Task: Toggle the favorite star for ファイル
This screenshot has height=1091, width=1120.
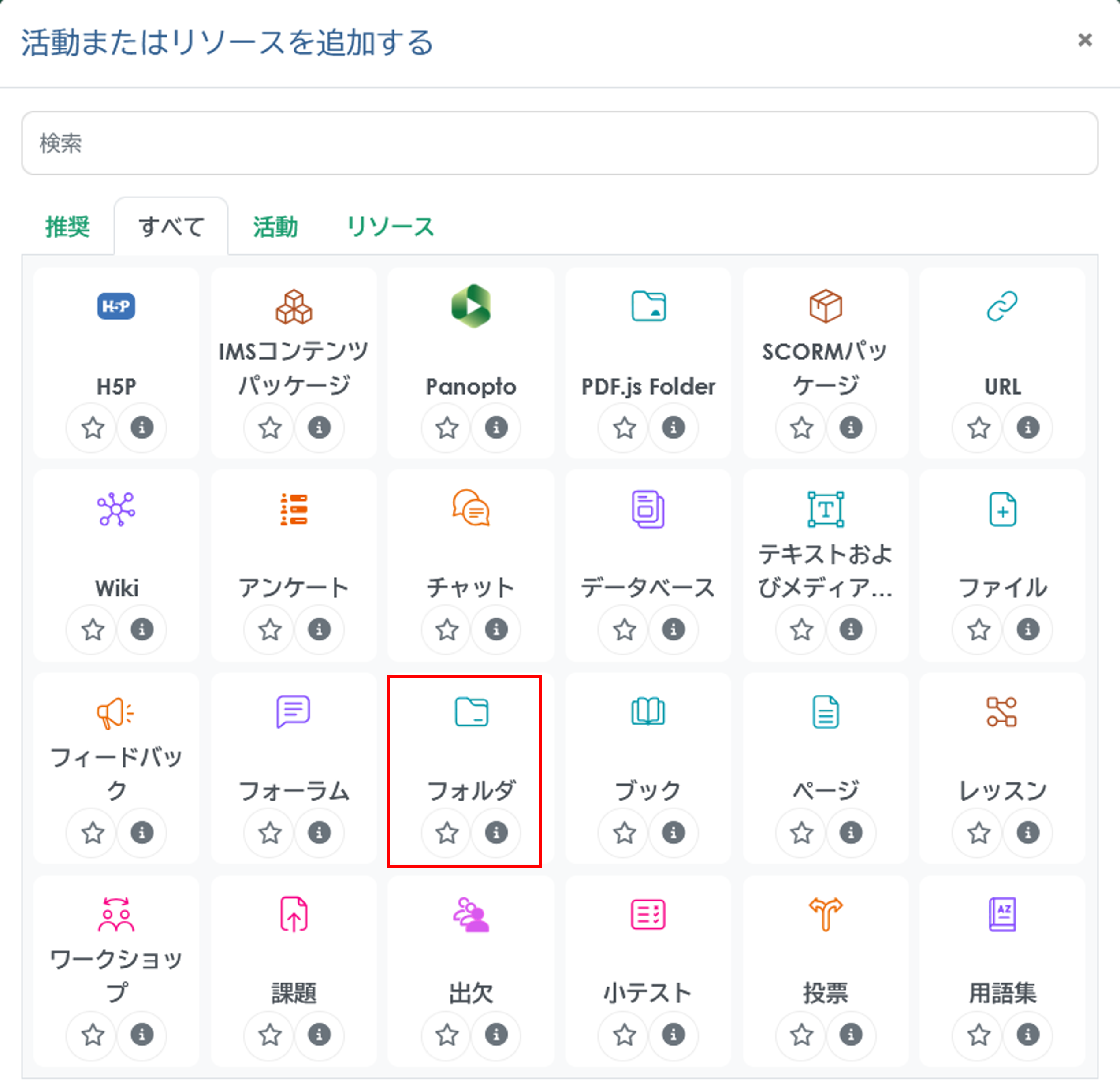Action: pyautogui.click(x=979, y=630)
